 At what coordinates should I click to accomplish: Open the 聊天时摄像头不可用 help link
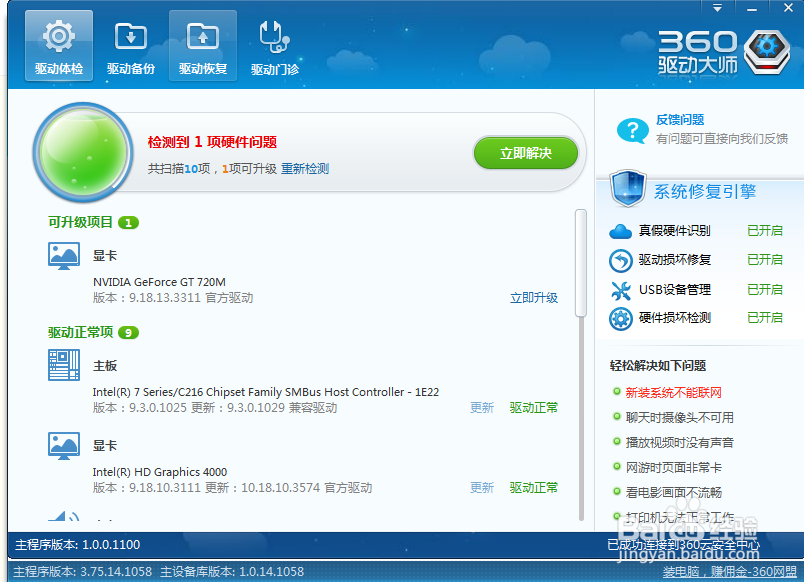pos(679,417)
